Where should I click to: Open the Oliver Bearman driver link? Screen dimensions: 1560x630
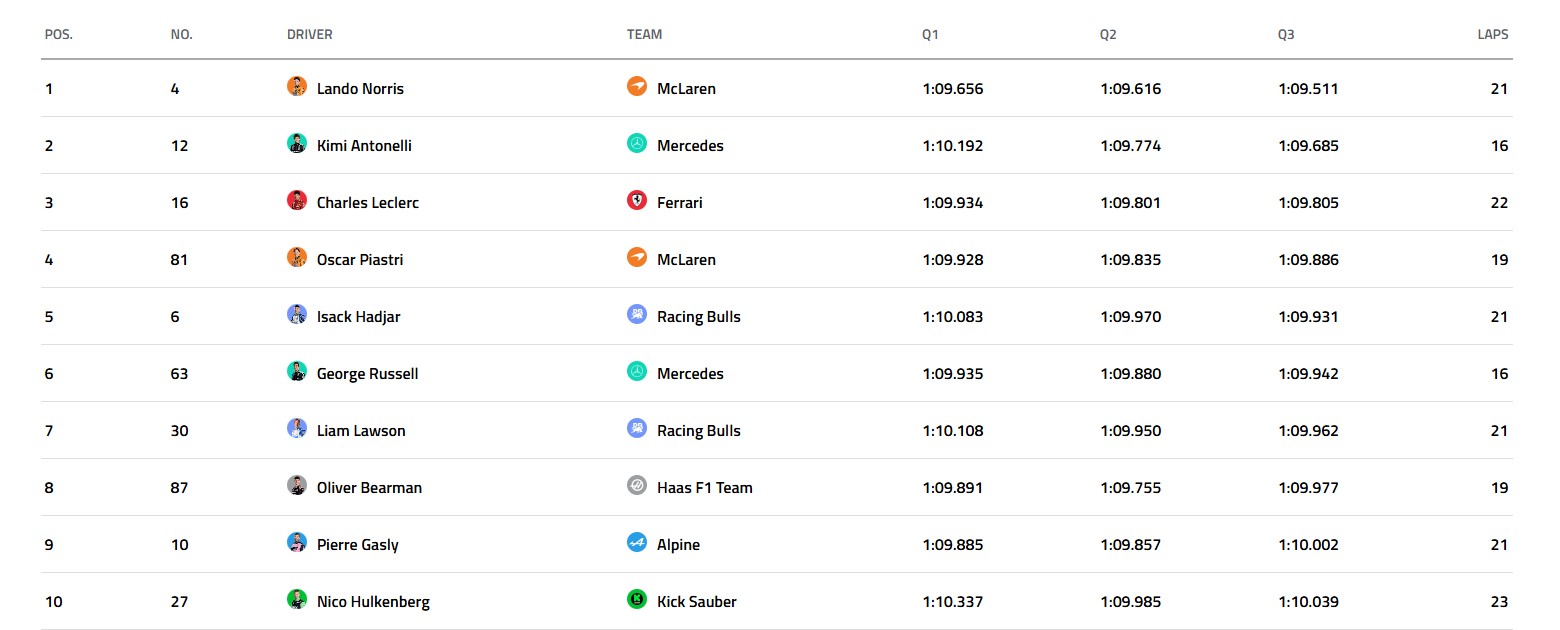pyautogui.click(x=369, y=488)
